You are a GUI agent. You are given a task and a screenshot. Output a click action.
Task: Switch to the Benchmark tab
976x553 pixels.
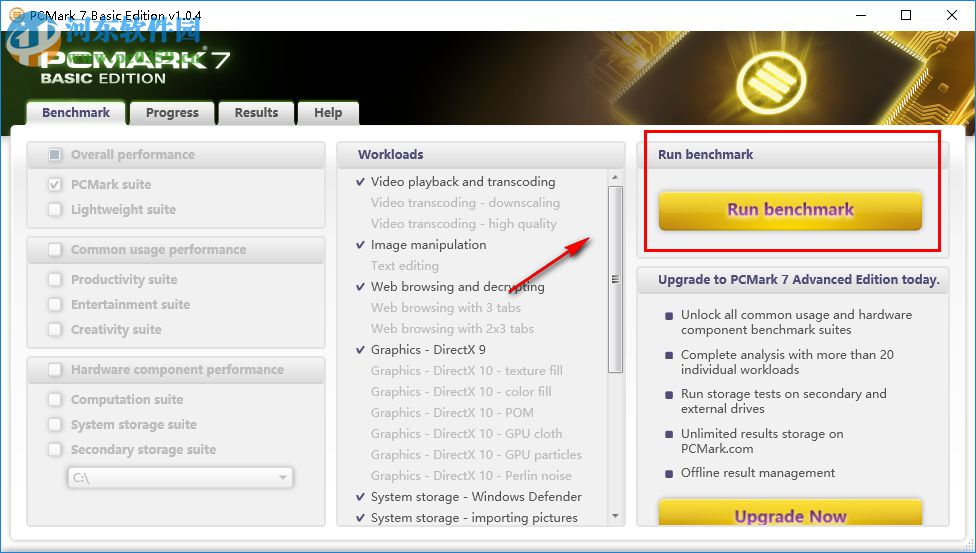tap(76, 113)
